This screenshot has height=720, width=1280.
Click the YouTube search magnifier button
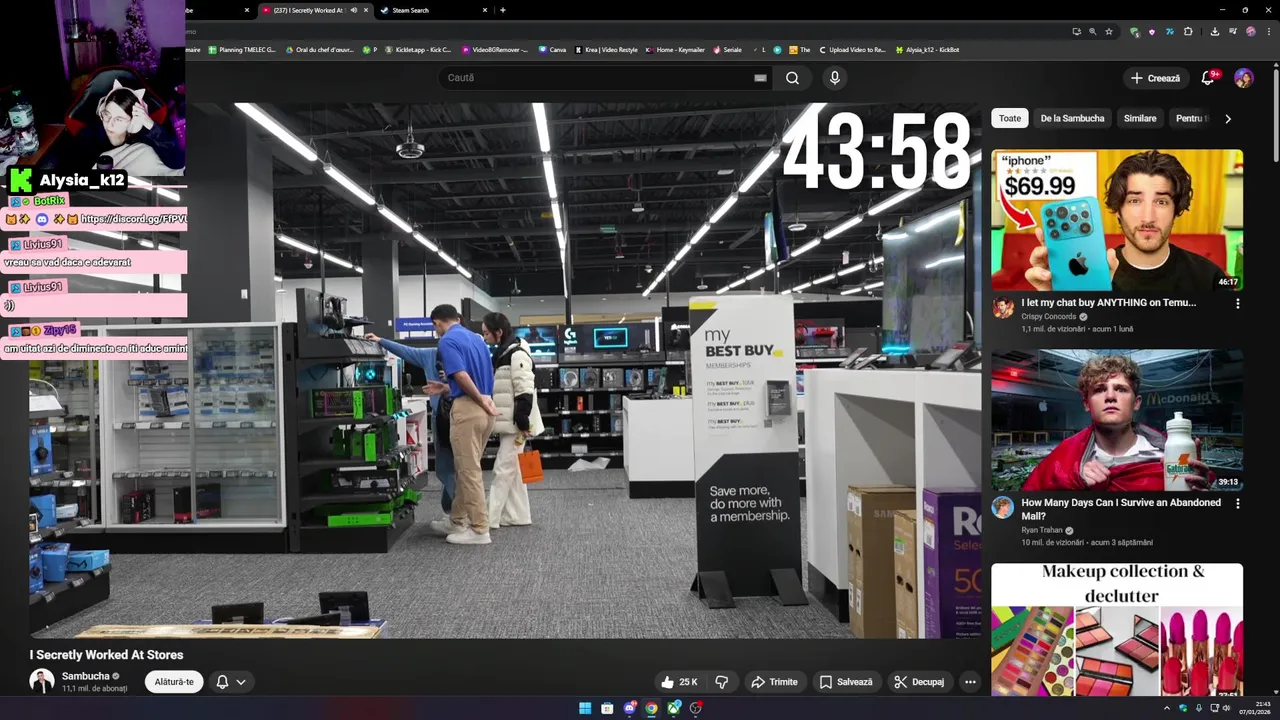point(792,78)
